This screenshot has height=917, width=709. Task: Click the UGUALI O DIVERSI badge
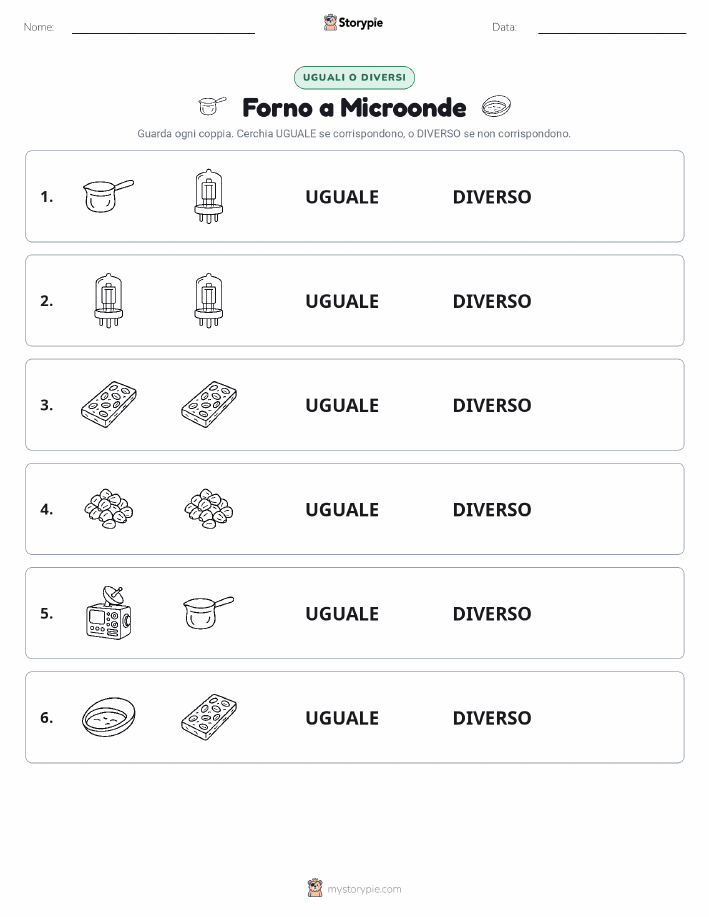click(354, 77)
